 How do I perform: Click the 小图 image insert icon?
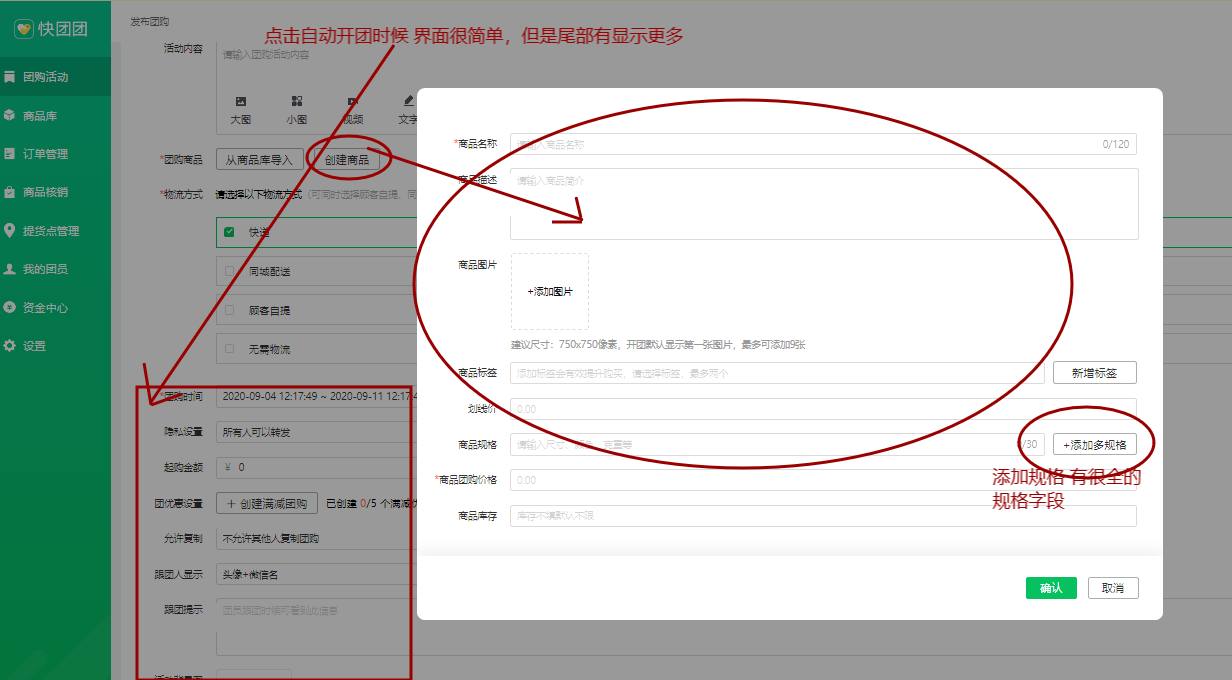point(297,102)
